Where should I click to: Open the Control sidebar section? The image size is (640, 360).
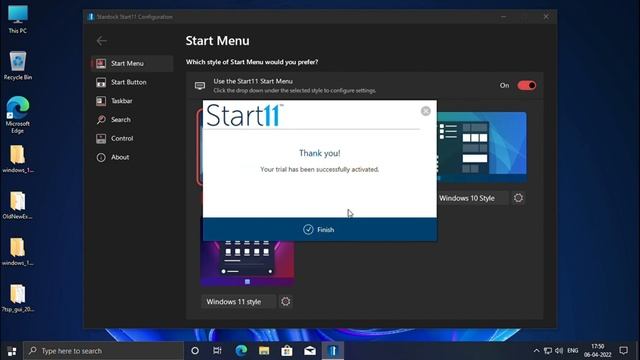coord(132,138)
